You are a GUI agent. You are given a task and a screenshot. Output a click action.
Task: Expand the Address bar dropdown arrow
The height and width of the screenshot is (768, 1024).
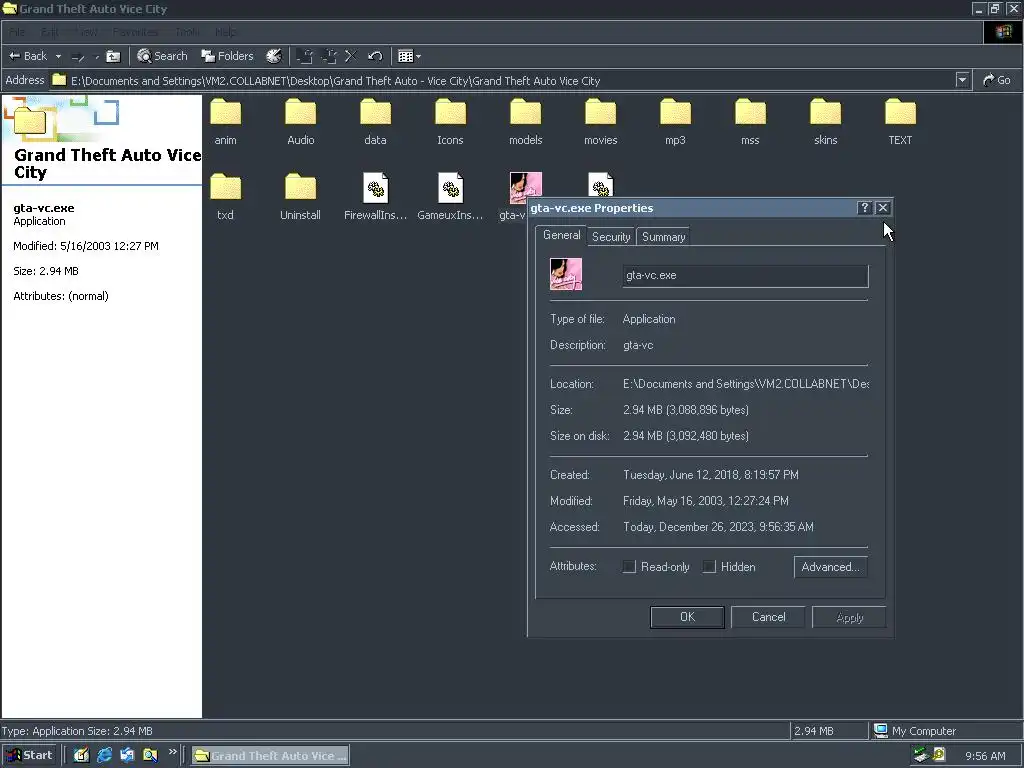962,80
